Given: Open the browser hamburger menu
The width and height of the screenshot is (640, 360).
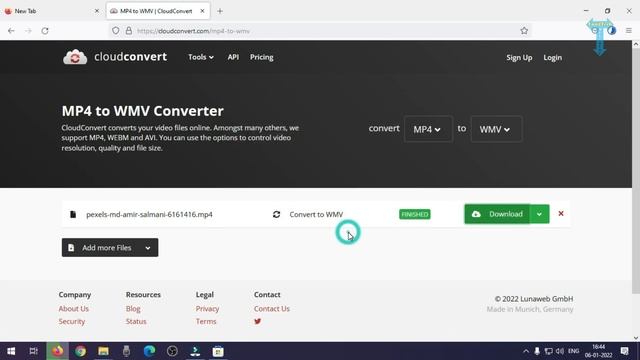Looking at the screenshot, I should click(629, 31).
